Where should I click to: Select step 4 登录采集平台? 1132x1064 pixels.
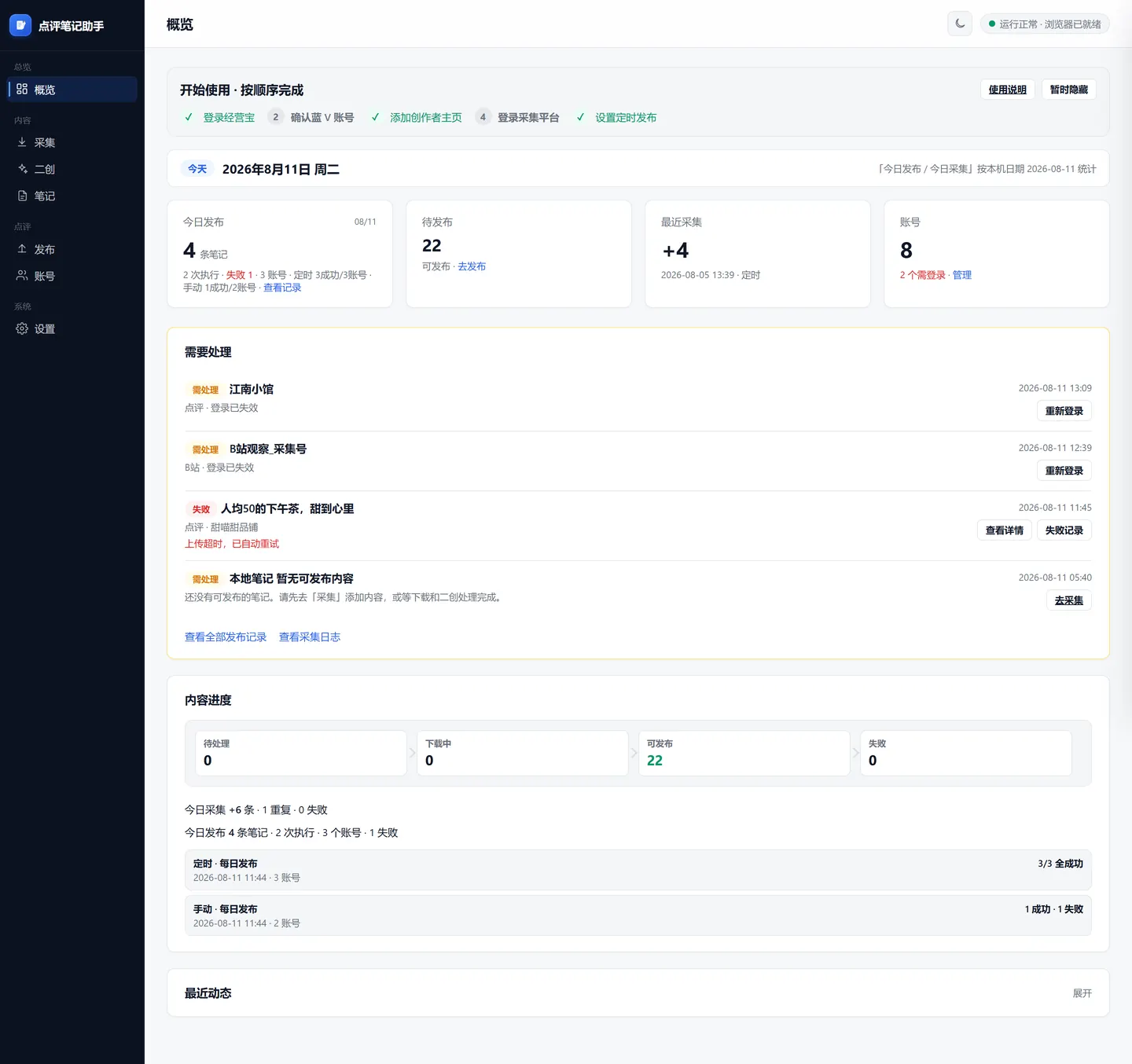coord(517,117)
